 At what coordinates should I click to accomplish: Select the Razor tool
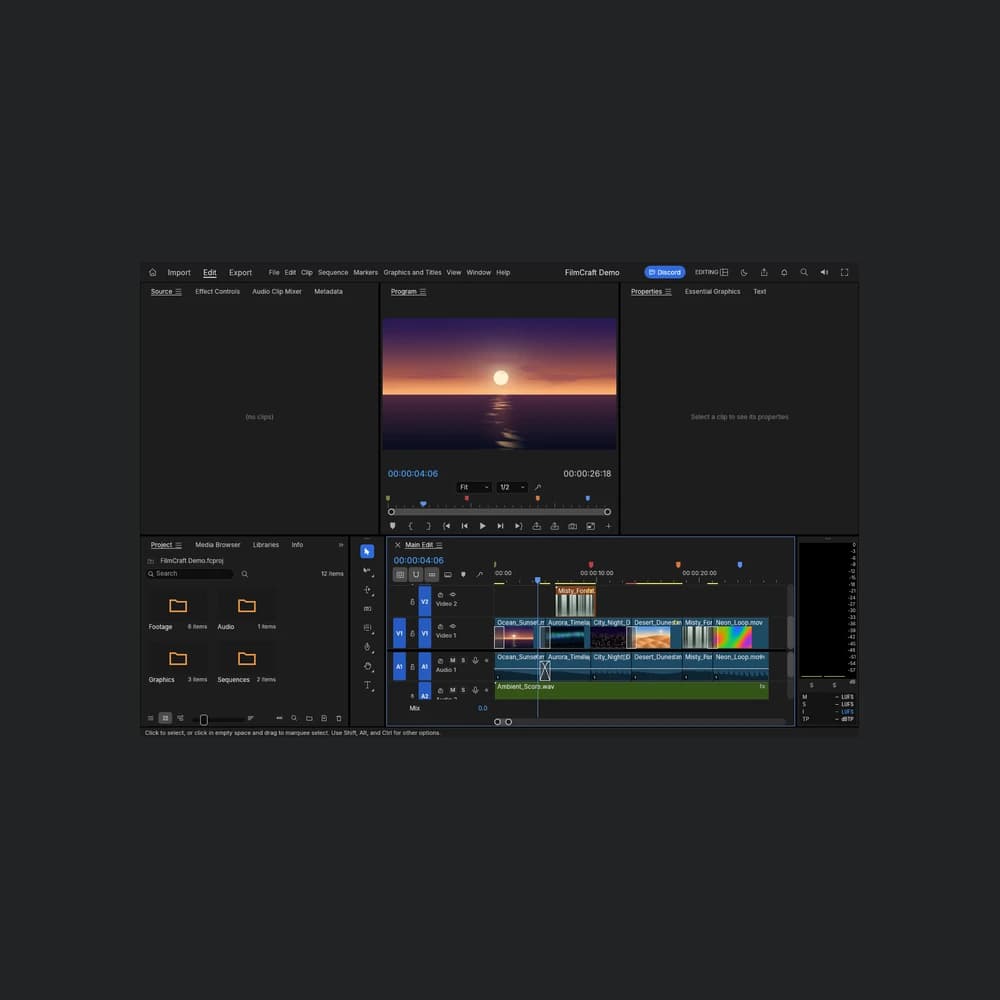pos(367,608)
